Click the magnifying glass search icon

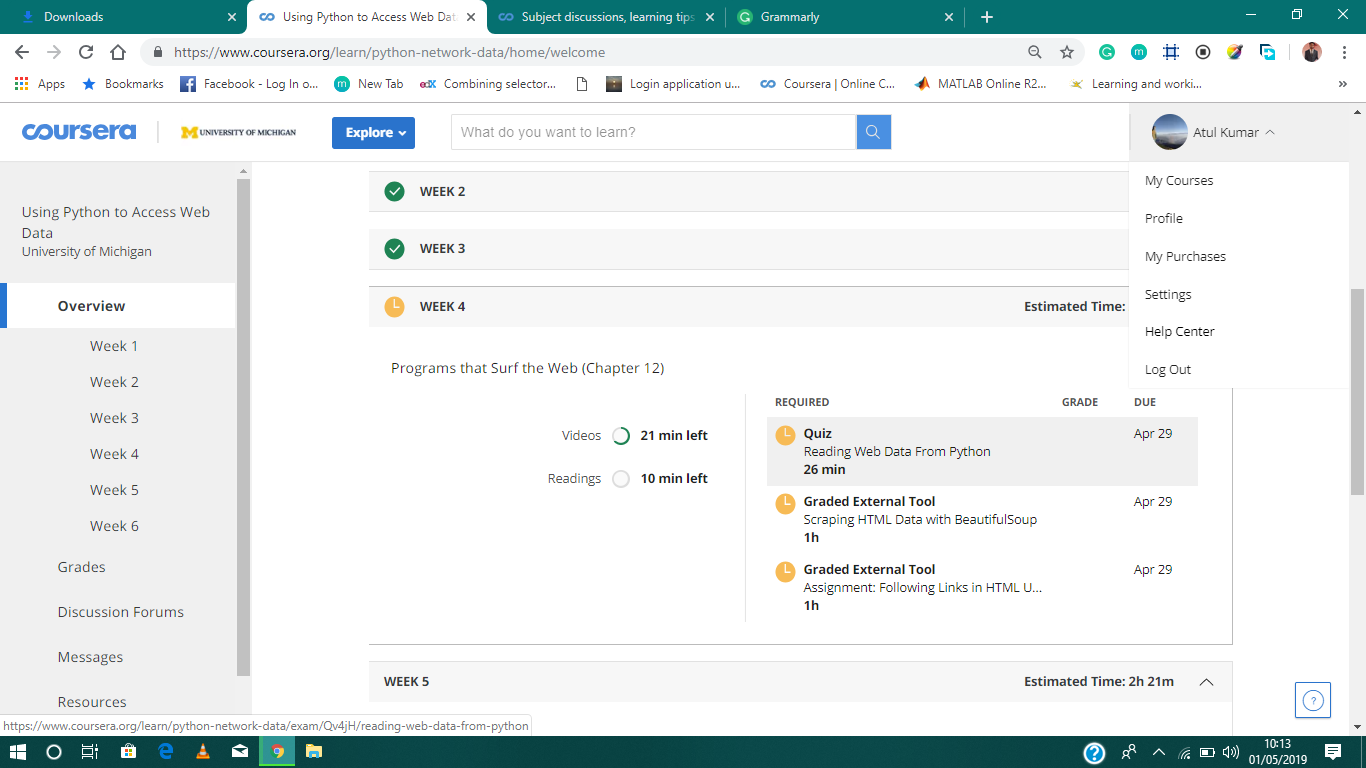click(x=872, y=131)
